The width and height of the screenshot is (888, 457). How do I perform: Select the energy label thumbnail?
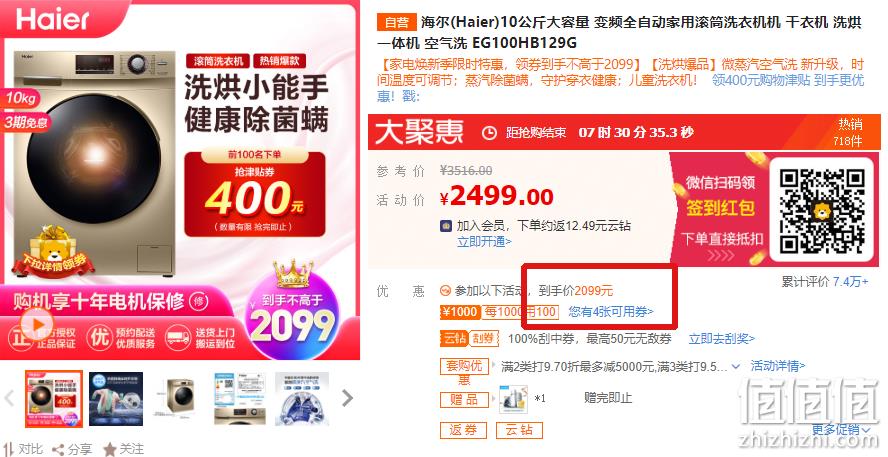[x=240, y=399]
